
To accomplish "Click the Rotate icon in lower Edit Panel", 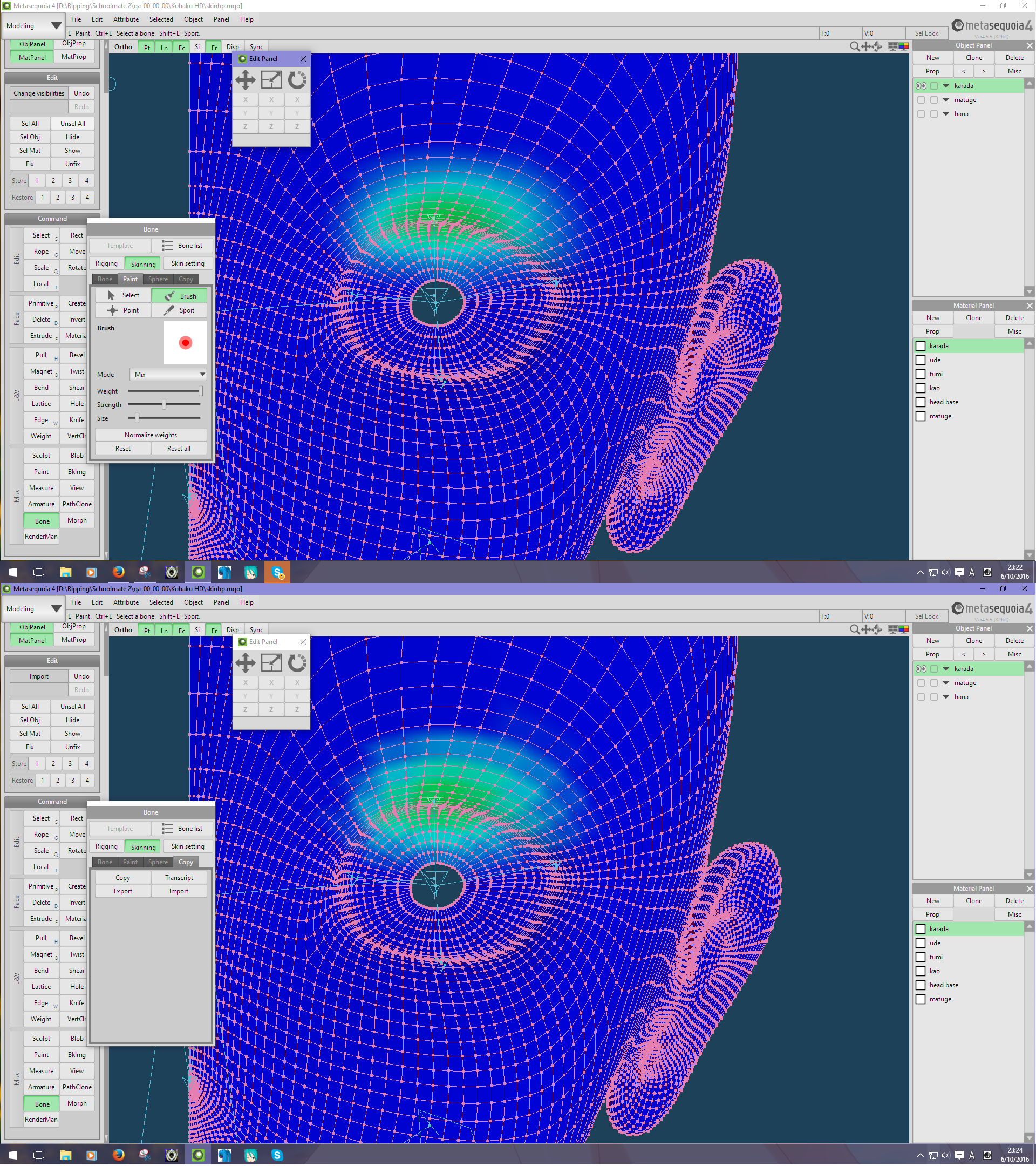I will point(297,663).
